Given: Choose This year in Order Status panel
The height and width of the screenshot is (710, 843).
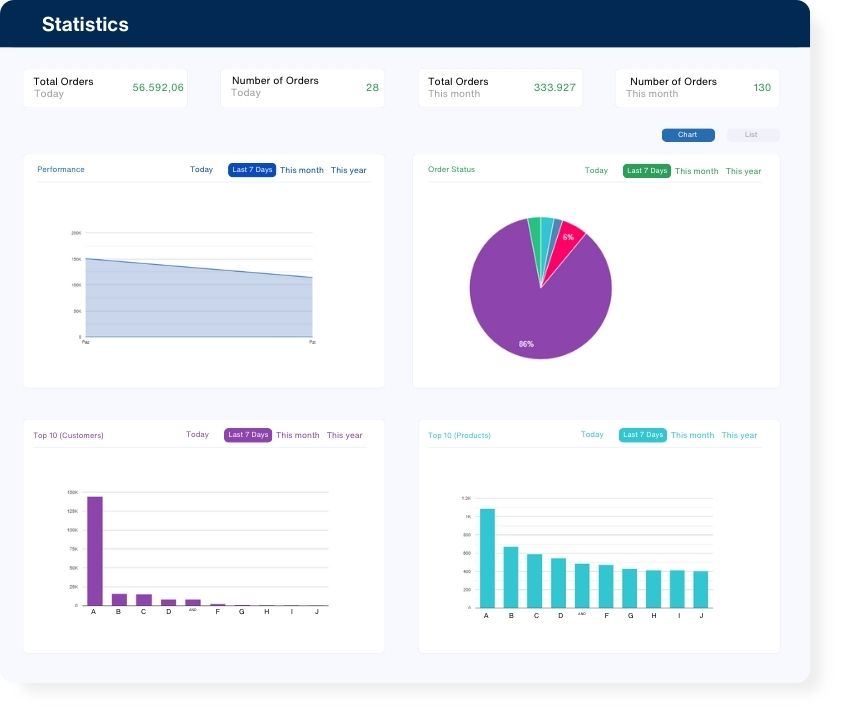Looking at the screenshot, I should (743, 171).
